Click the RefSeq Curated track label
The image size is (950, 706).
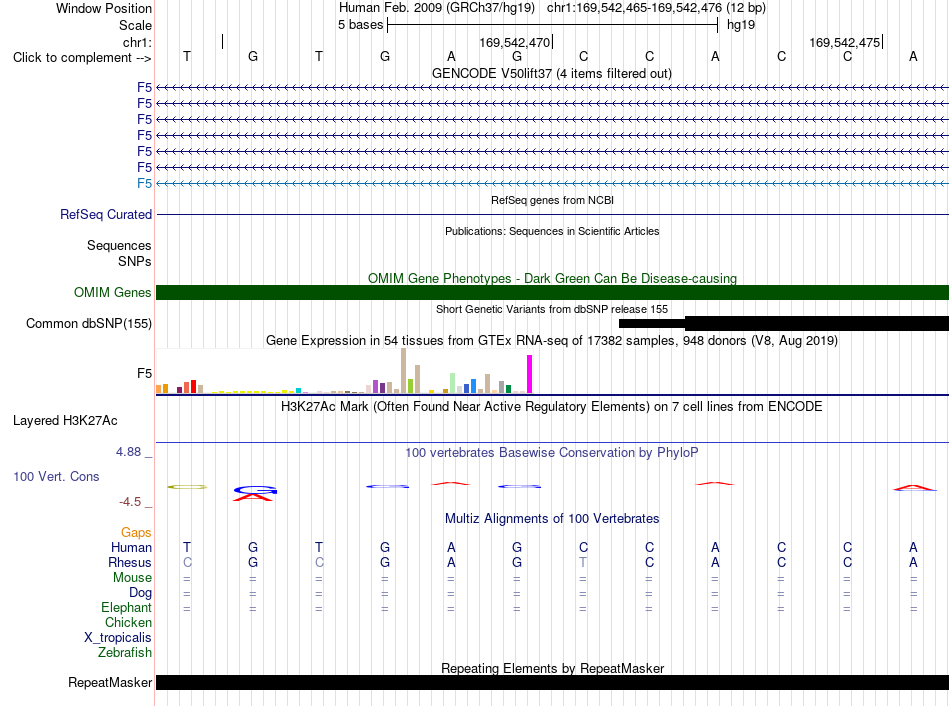(106, 215)
